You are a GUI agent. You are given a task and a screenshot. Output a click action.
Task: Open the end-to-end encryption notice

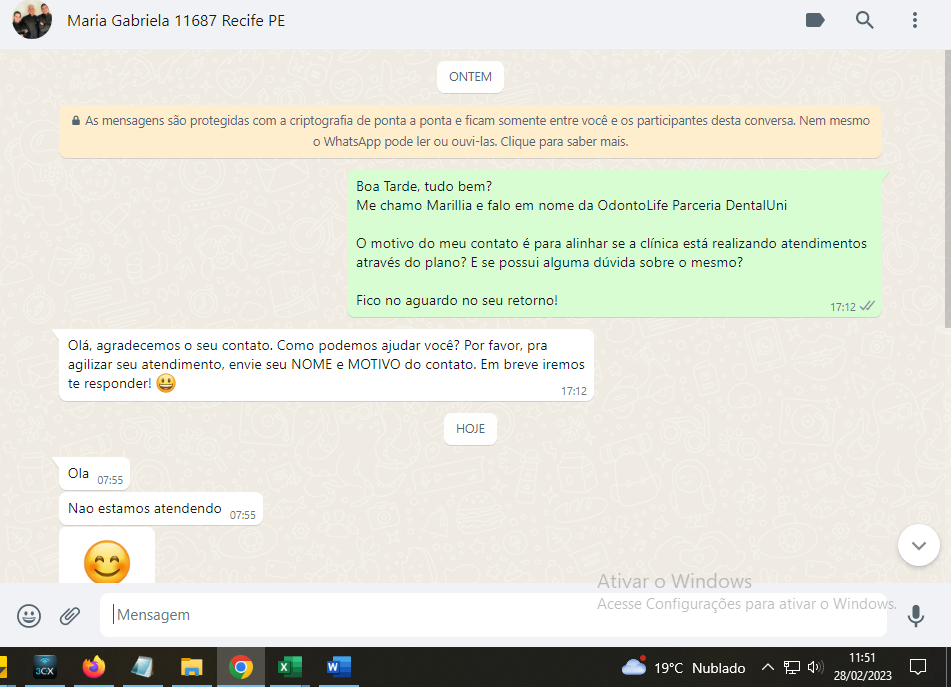pos(470,131)
